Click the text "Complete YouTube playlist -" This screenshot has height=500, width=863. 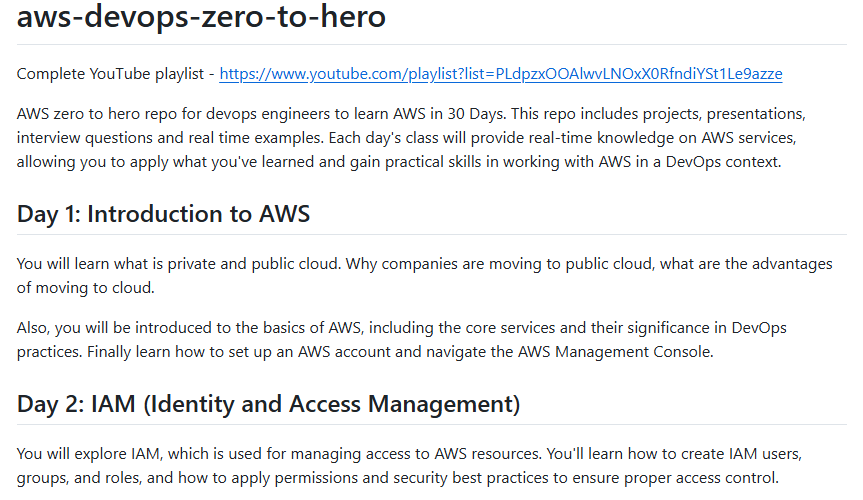[x=116, y=74]
